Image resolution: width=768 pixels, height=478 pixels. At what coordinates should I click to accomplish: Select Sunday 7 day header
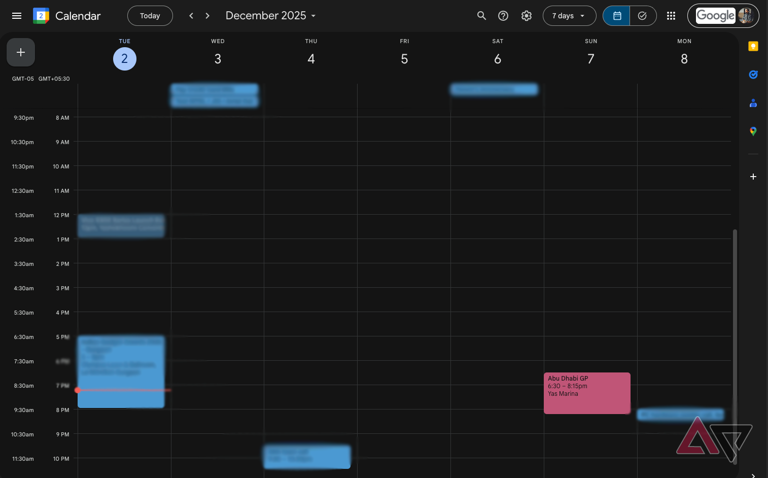tap(591, 59)
